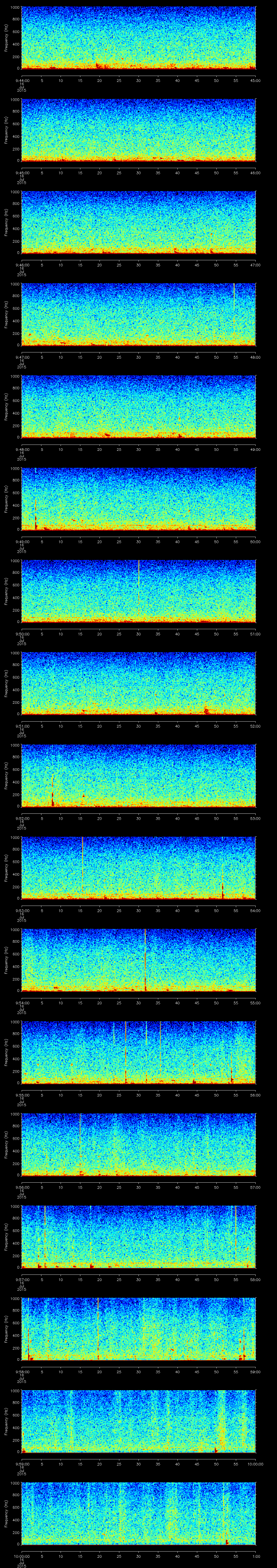Viewport: 277px width, 1568px height.
Task: Select the 9:52:00 start time label
Action: pyautogui.click(x=22, y=819)
